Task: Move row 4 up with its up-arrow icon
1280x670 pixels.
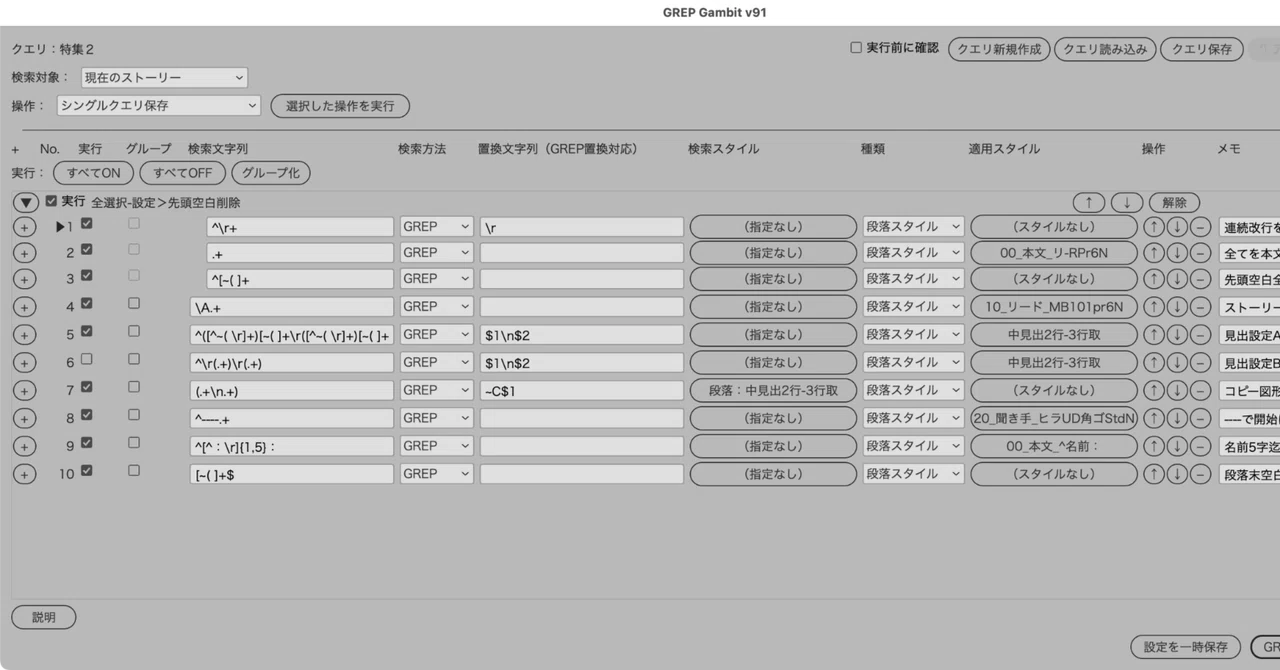Action: coord(1155,307)
